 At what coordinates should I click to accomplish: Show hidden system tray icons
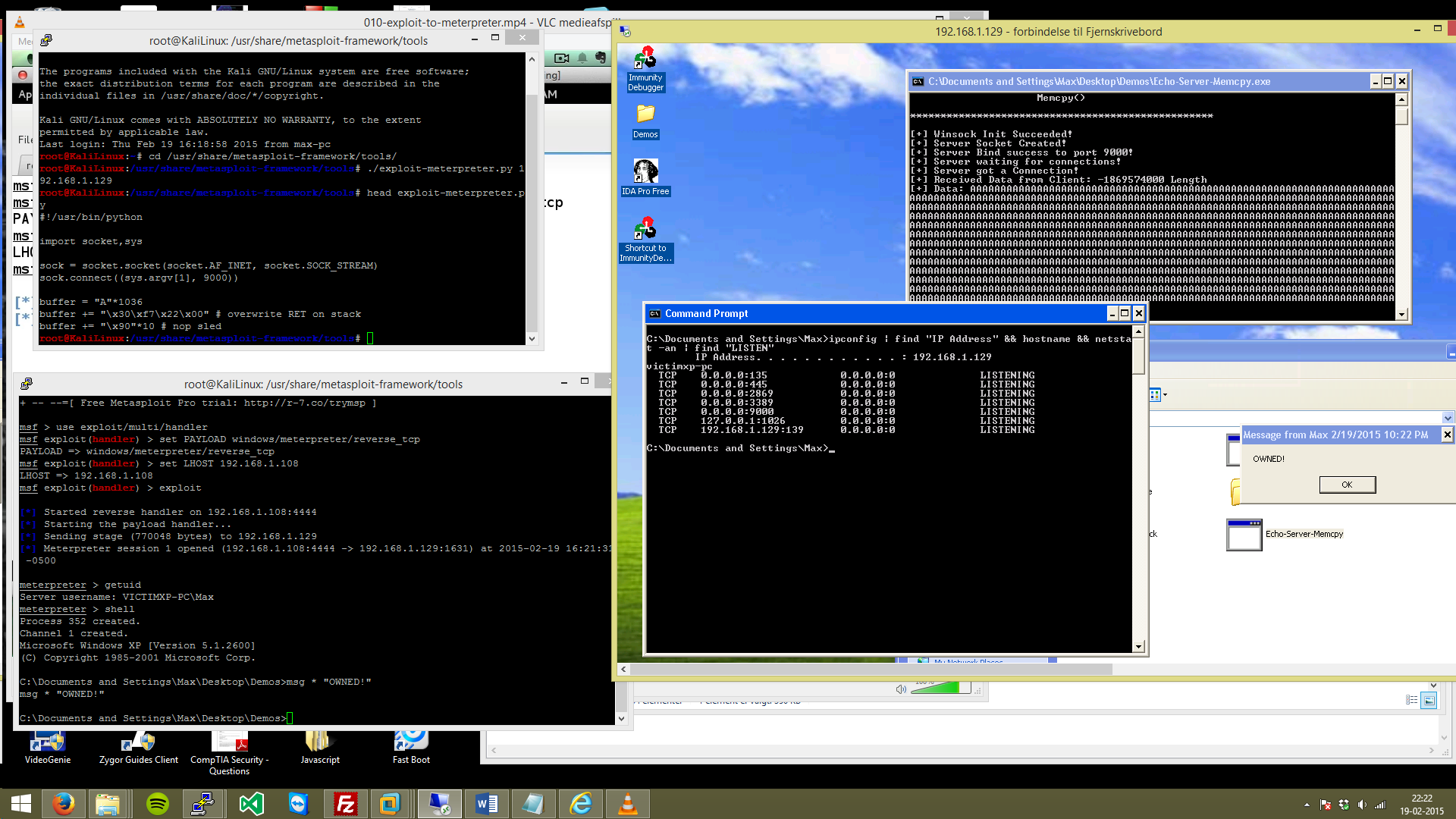coord(1307,805)
